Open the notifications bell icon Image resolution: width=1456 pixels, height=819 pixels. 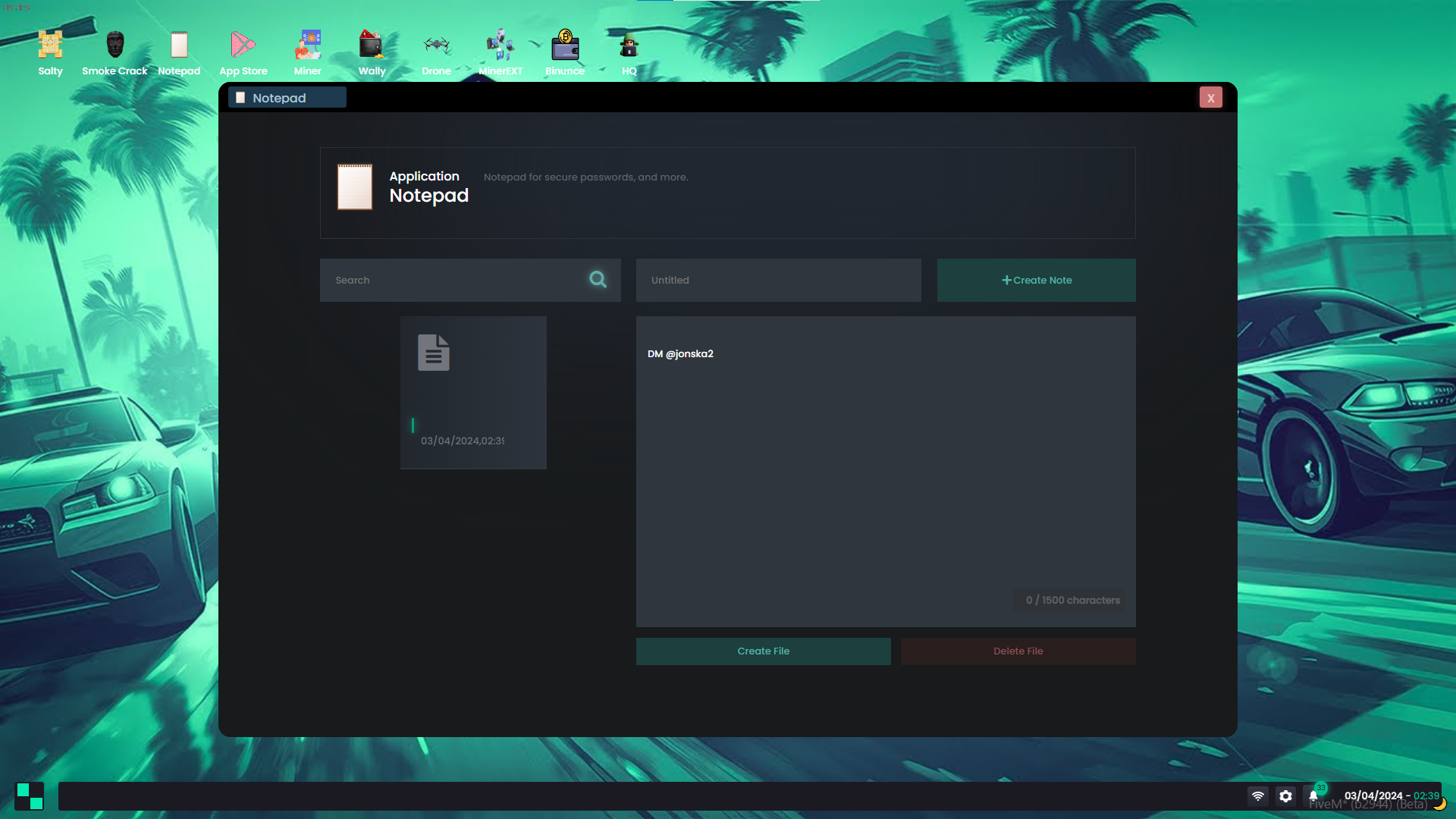click(x=1313, y=796)
